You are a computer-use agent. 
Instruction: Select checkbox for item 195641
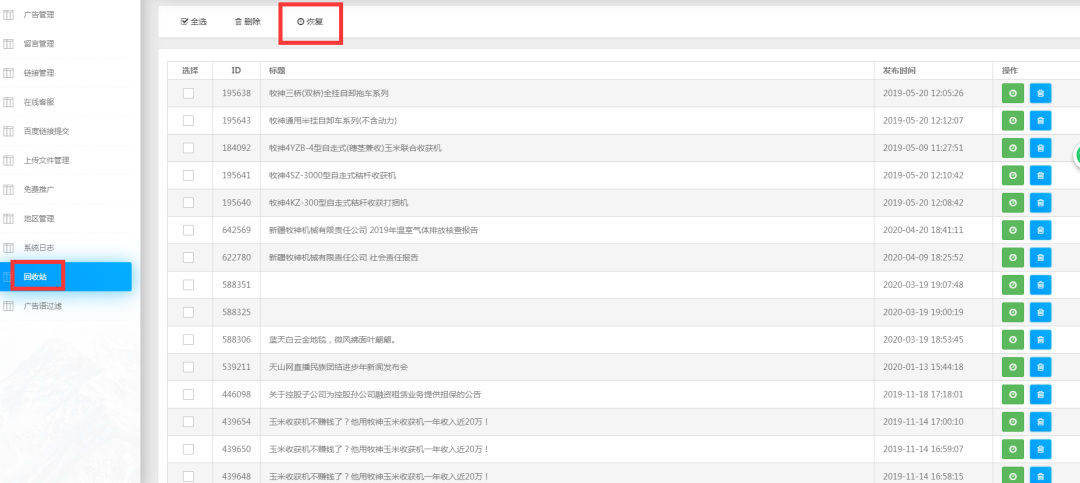tap(188, 175)
